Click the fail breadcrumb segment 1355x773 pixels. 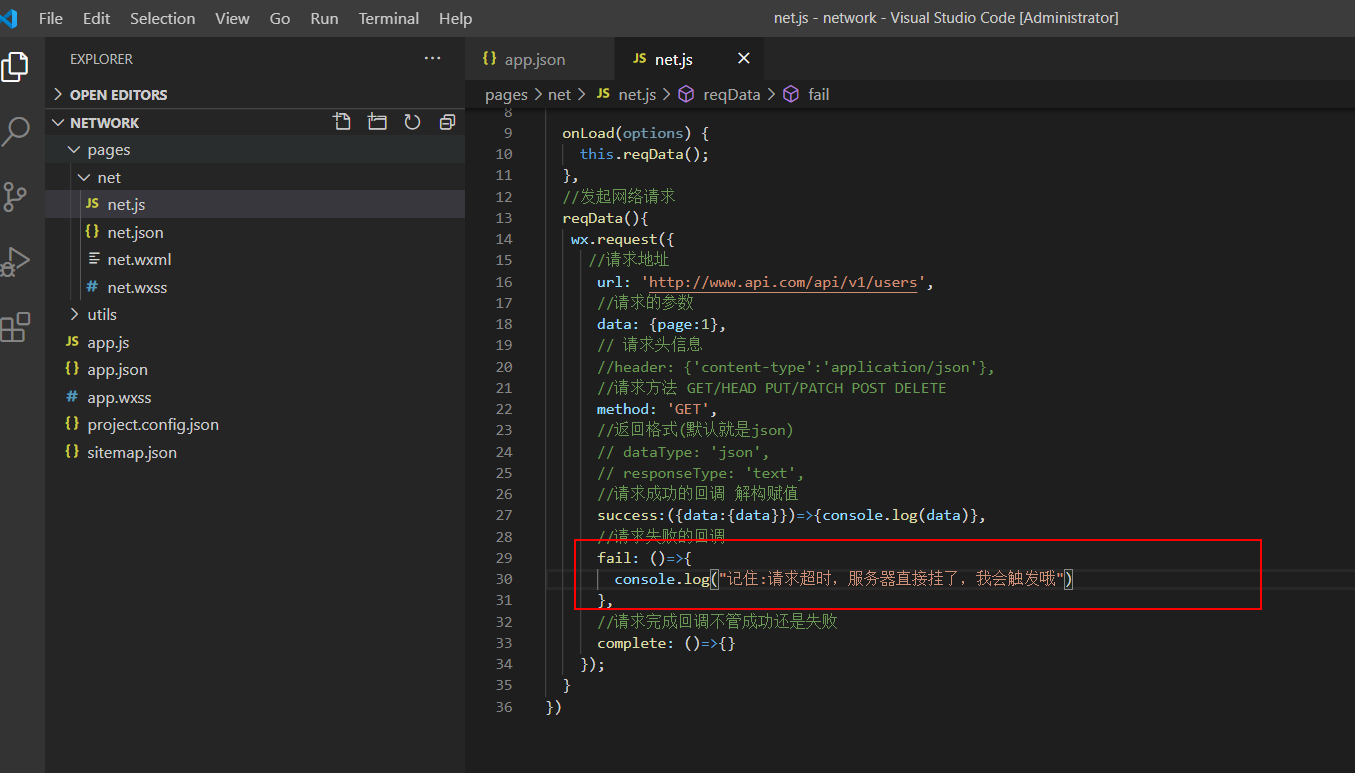[819, 94]
